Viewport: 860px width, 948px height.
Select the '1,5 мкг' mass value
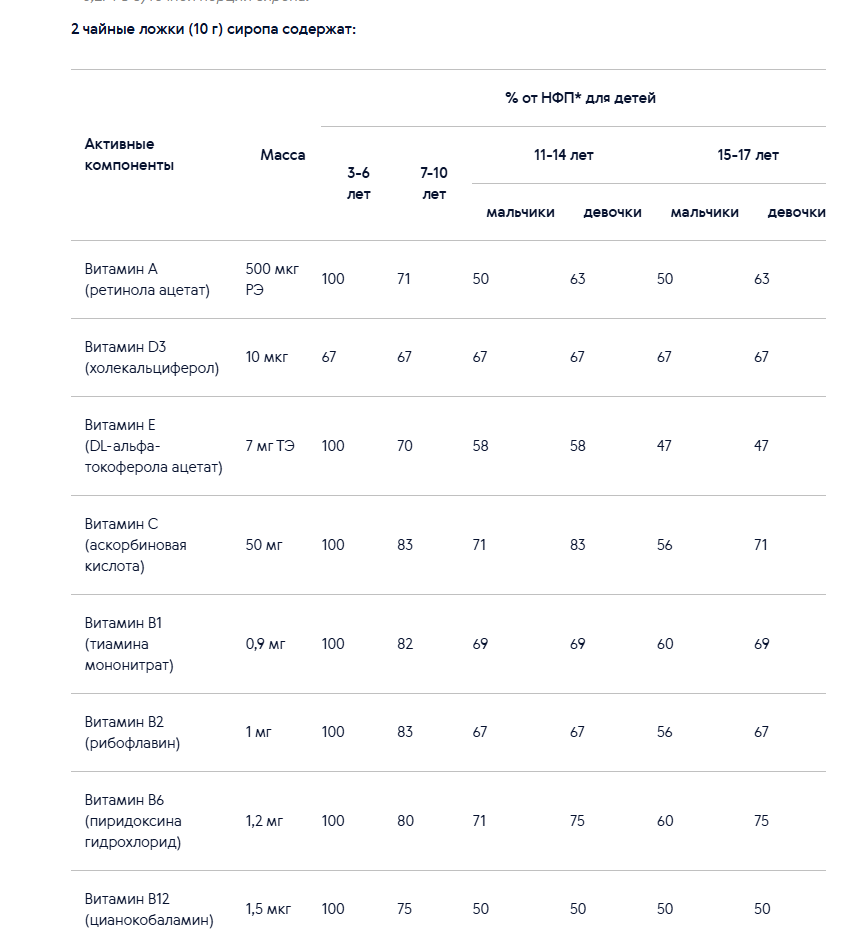point(268,909)
